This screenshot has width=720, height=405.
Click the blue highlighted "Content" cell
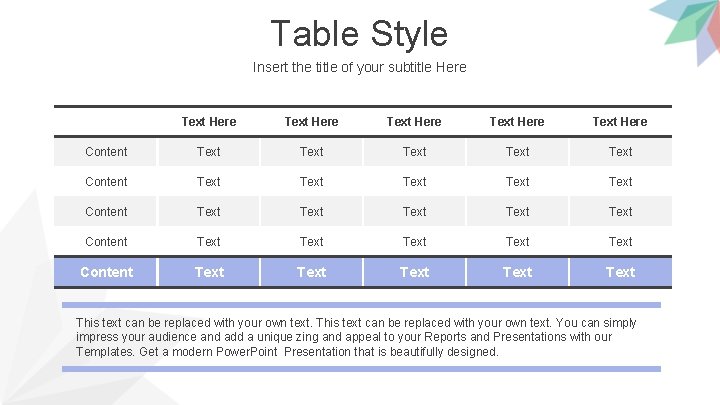coord(106,272)
